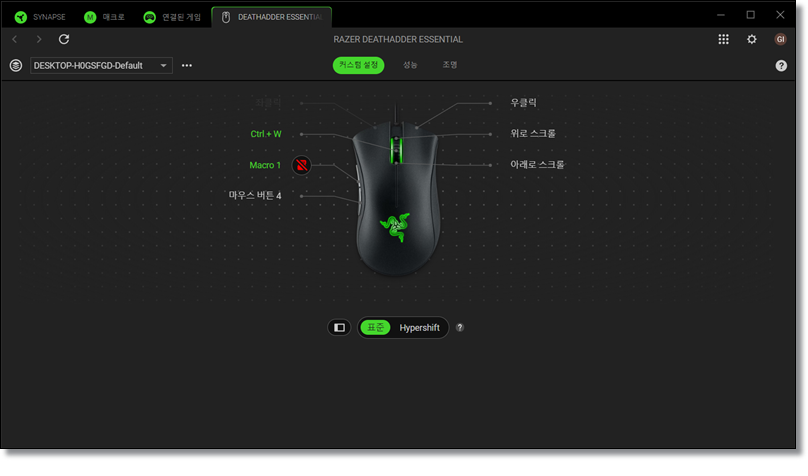Select 표준 mode
This screenshot has height=476, width=808.
375,328
